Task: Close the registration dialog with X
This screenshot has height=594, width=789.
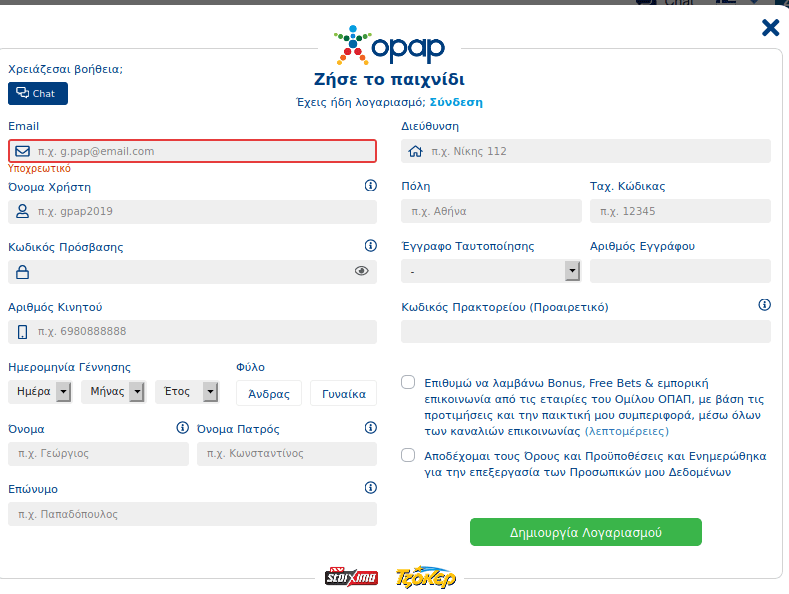Action: 770,28
